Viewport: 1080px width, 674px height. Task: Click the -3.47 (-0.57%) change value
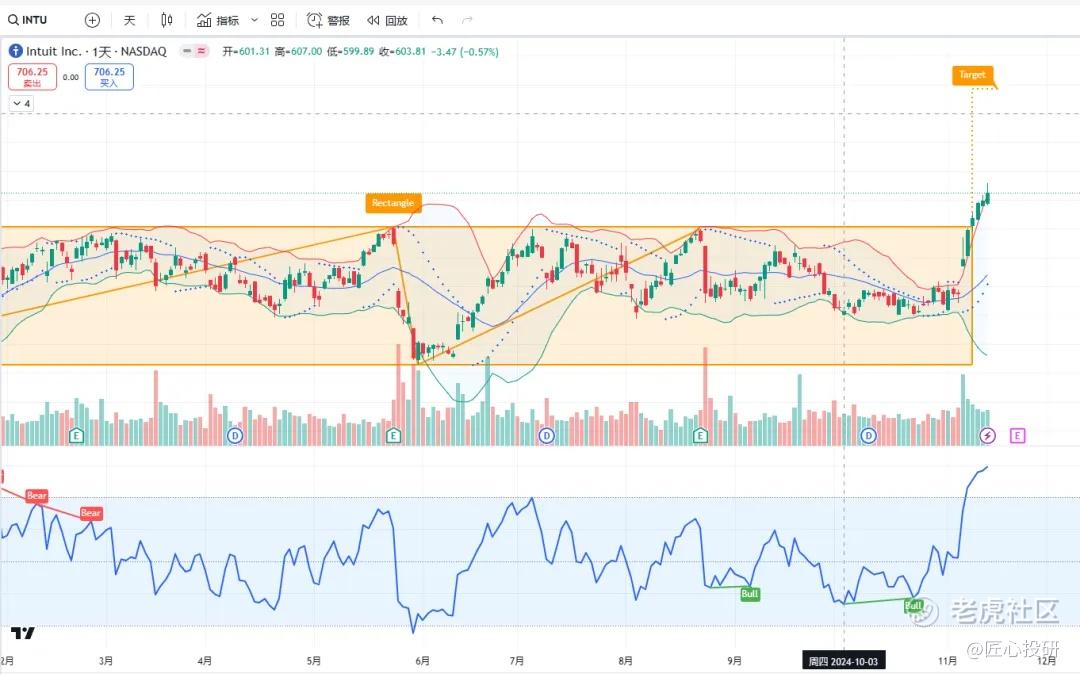(x=465, y=52)
